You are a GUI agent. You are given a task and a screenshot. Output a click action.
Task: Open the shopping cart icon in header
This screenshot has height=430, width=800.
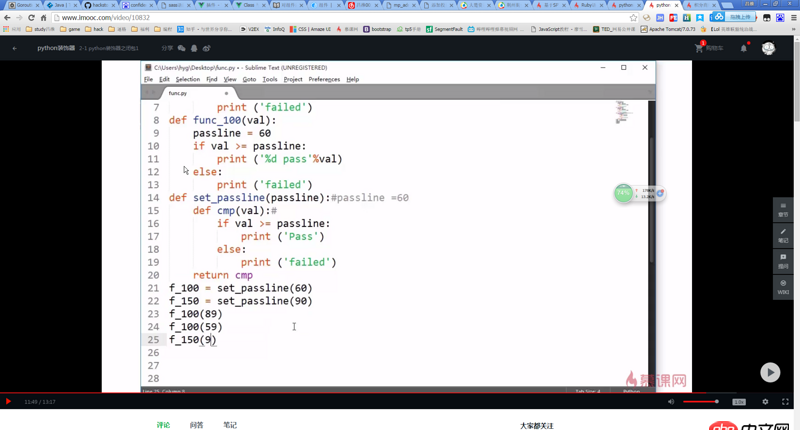point(700,48)
